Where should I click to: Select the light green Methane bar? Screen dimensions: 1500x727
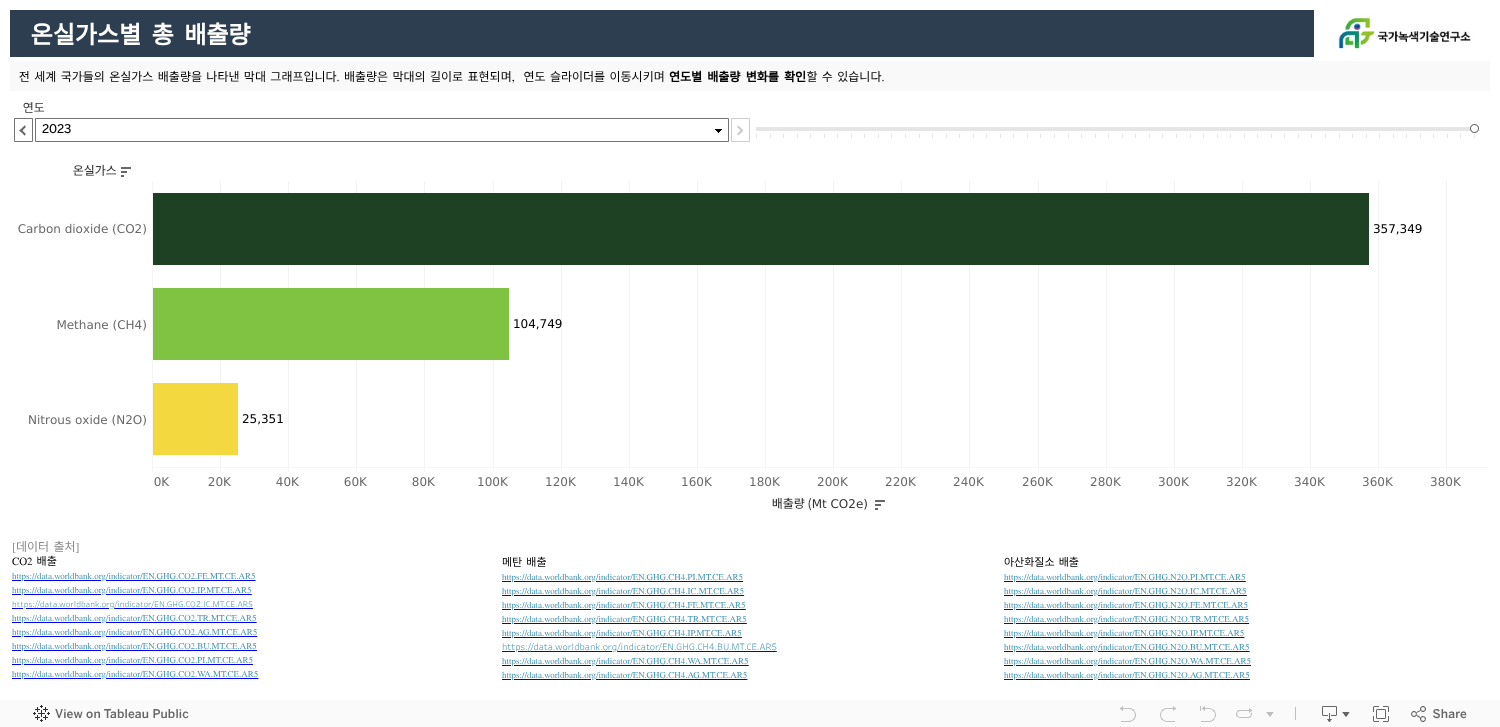pyautogui.click(x=330, y=324)
